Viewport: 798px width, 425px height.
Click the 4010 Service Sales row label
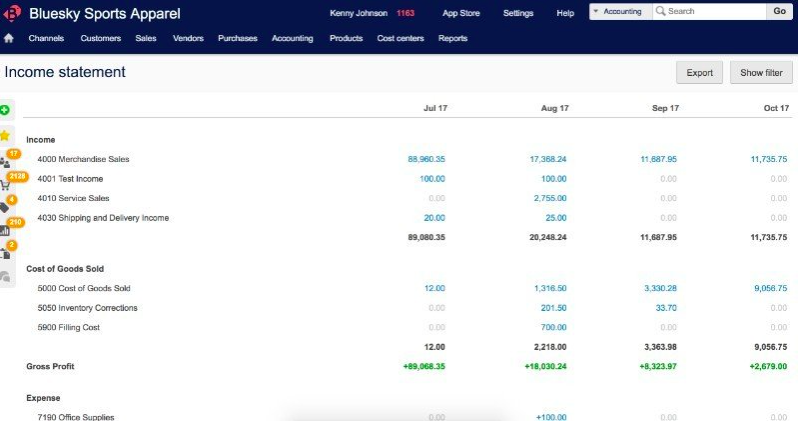tap(73, 198)
